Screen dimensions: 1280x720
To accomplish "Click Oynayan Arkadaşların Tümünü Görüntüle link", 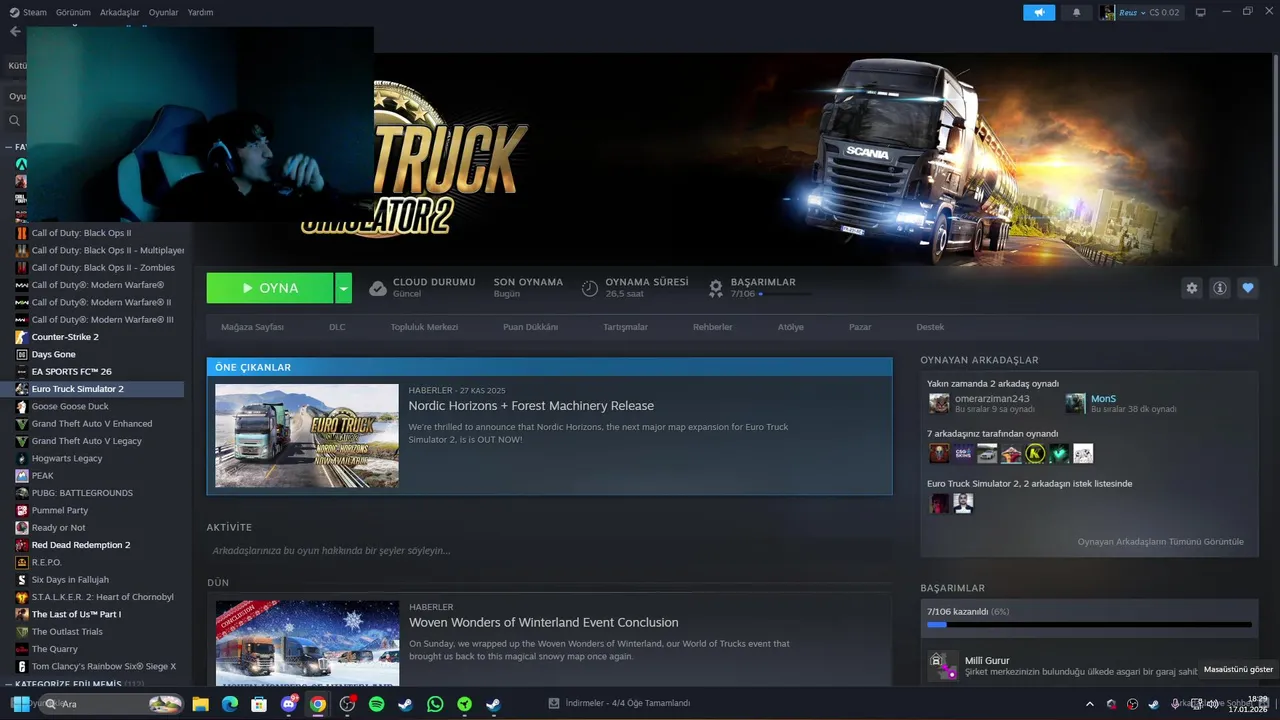I will [1160, 542].
